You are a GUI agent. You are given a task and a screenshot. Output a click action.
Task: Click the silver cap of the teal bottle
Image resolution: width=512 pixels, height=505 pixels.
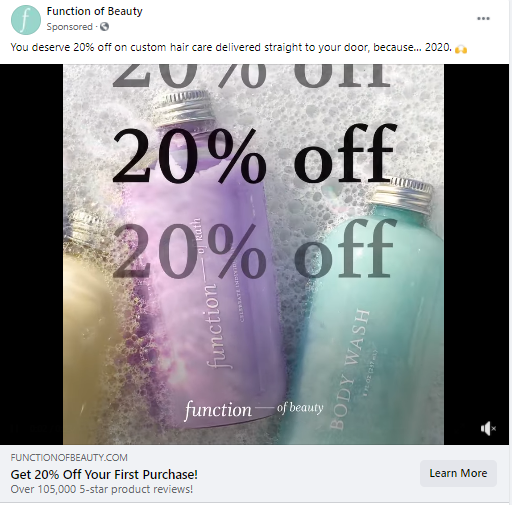(x=402, y=196)
